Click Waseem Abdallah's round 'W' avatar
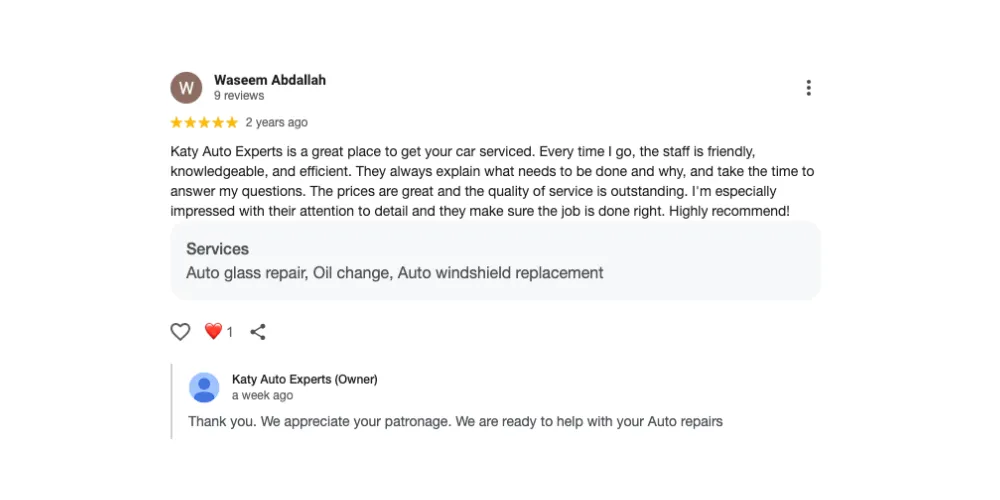 (186, 88)
